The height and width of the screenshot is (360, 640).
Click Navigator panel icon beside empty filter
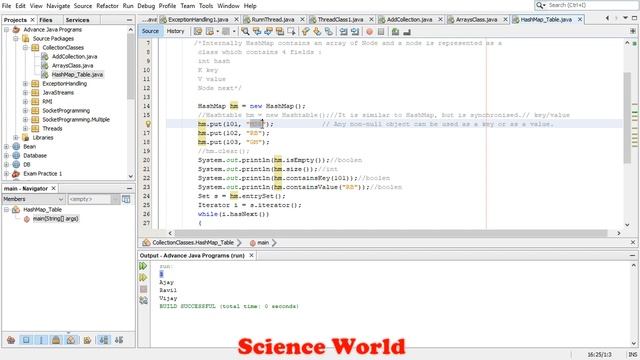[x=126, y=199]
